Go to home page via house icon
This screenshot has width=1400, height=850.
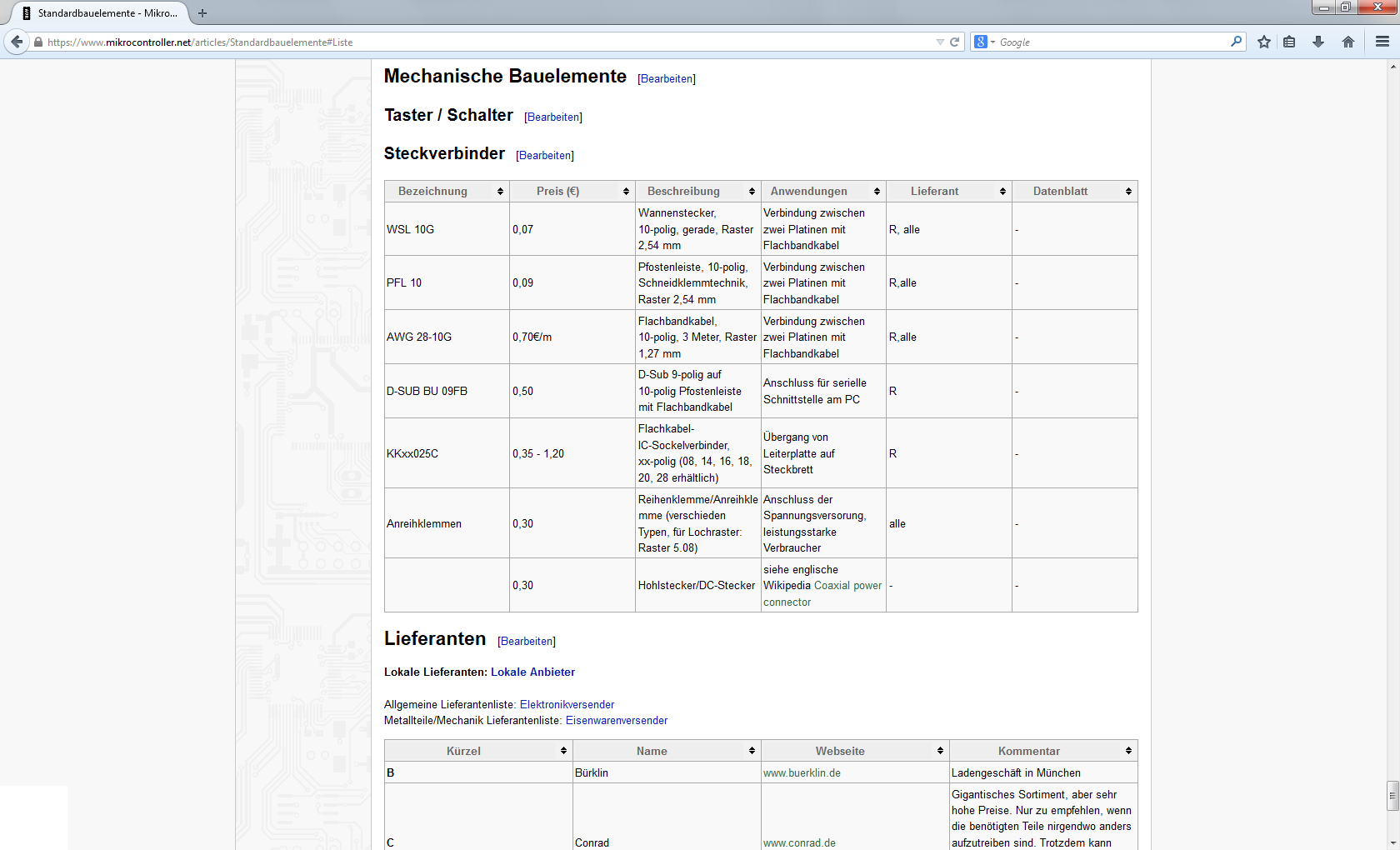pyautogui.click(x=1348, y=42)
